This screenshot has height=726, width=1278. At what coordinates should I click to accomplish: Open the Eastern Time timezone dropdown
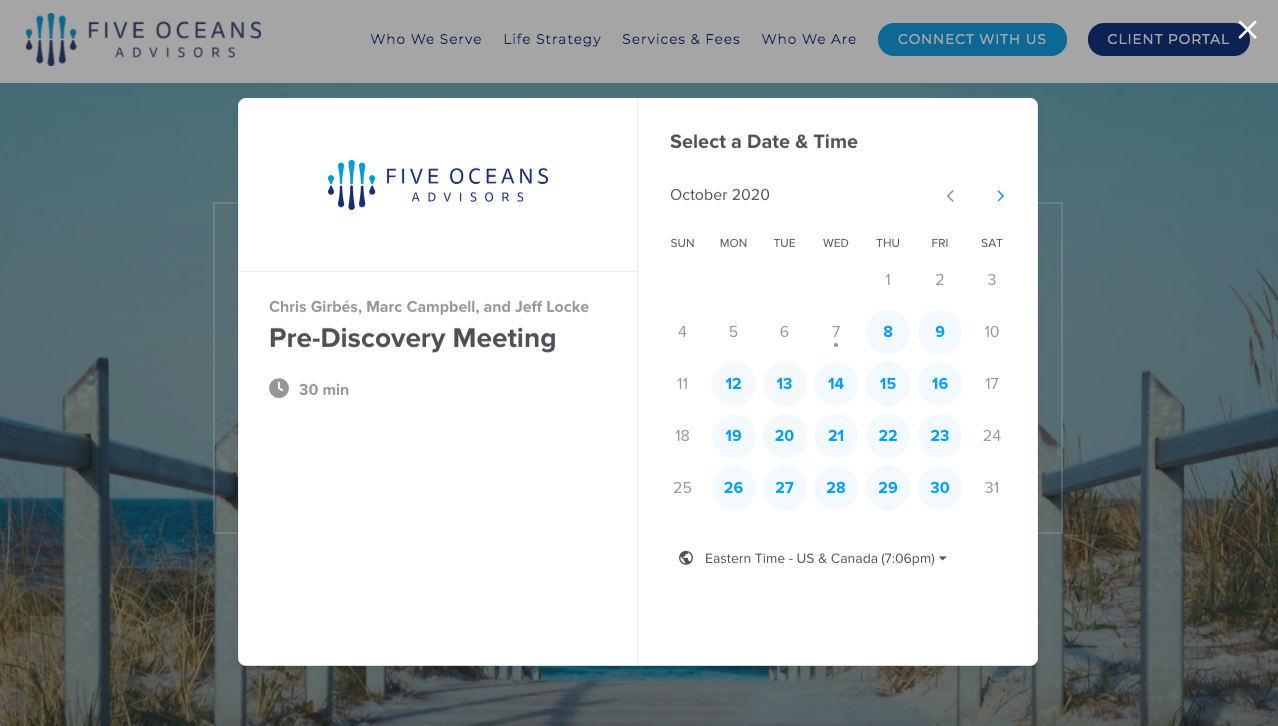click(x=822, y=558)
